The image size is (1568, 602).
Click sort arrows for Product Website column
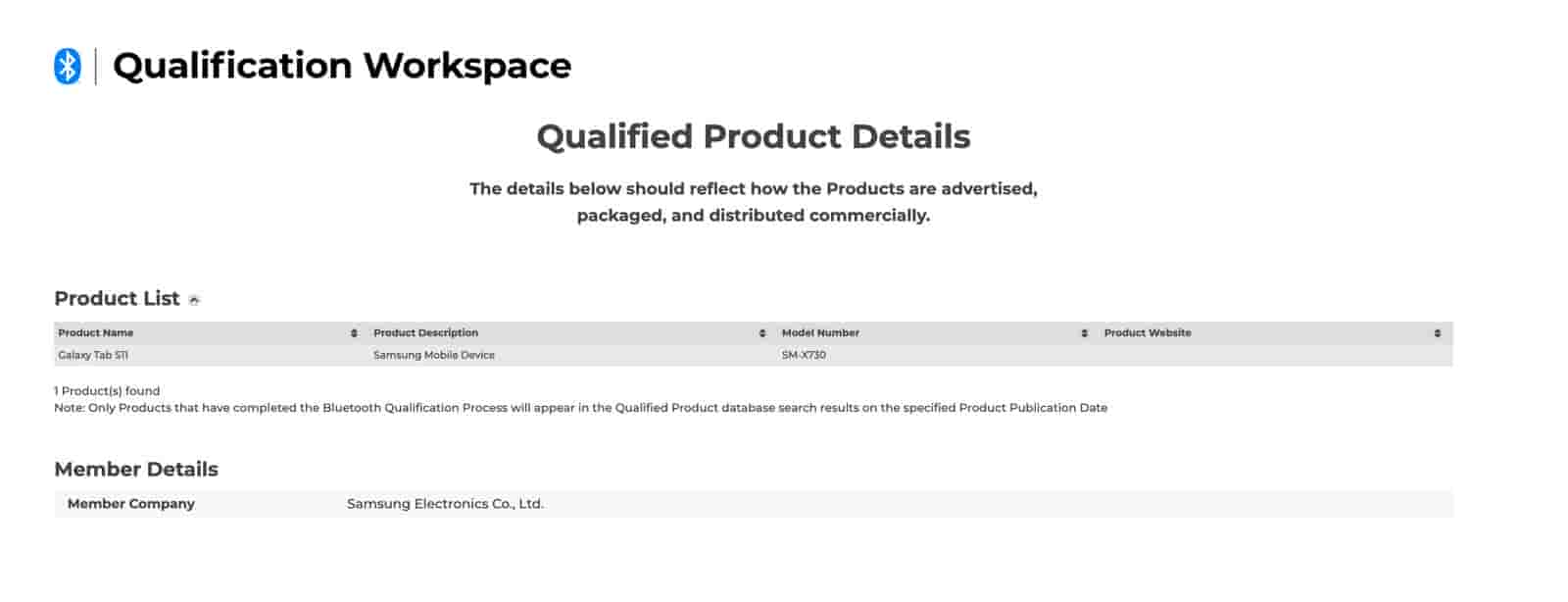click(1437, 333)
